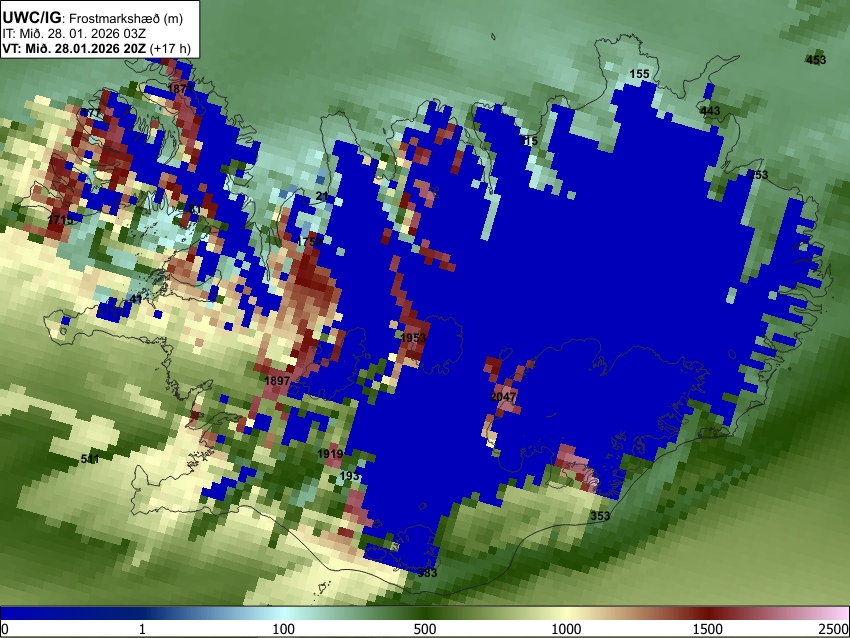
Task: Click the map value label 511
Action: (90, 459)
